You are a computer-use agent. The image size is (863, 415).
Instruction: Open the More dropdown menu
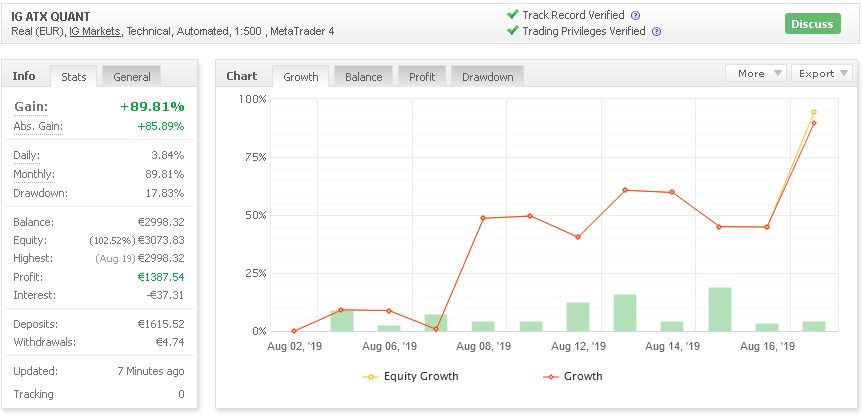[x=755, y=73]
